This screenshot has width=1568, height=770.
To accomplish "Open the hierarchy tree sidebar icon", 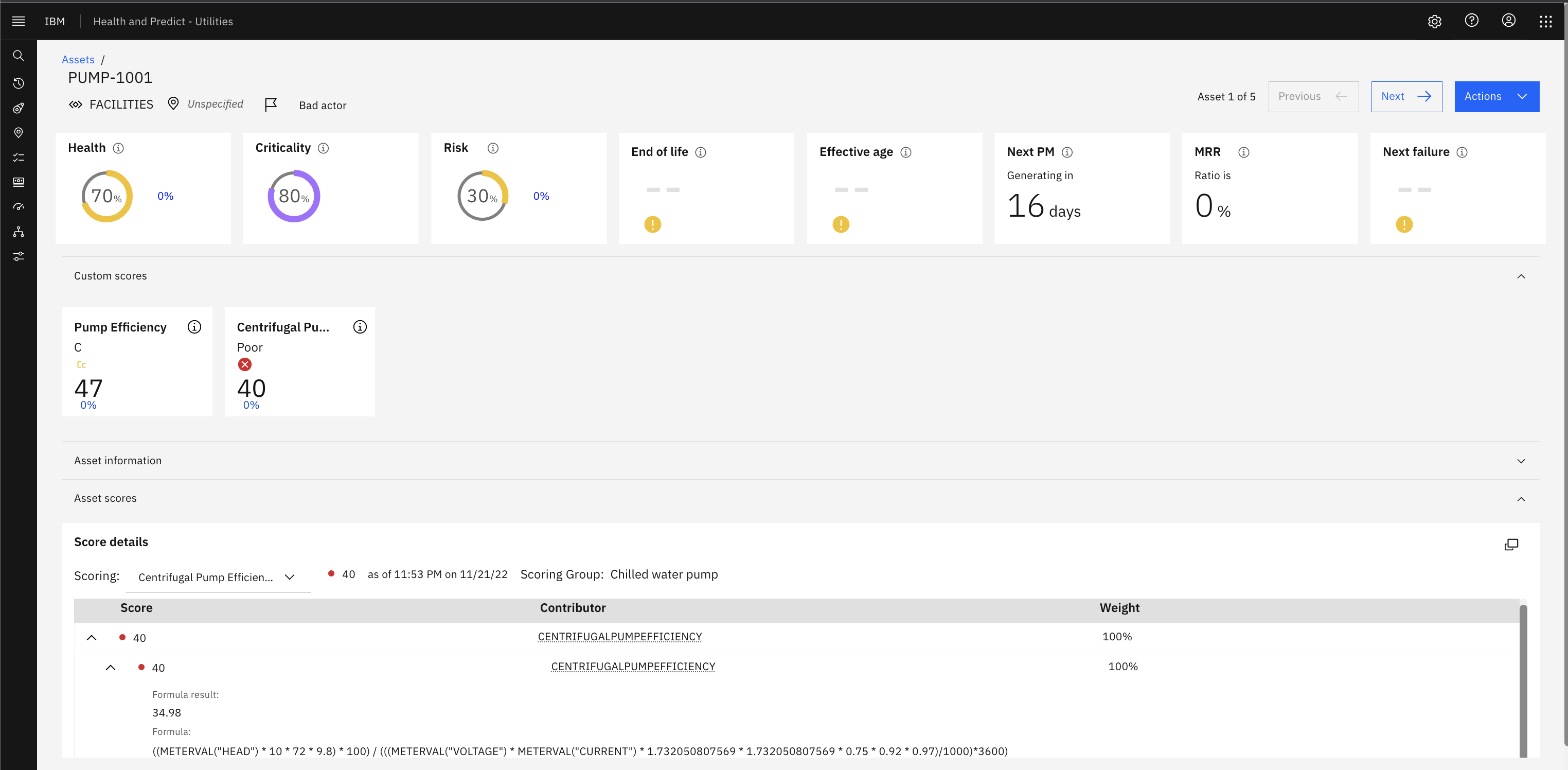I will tap(18, 232).
